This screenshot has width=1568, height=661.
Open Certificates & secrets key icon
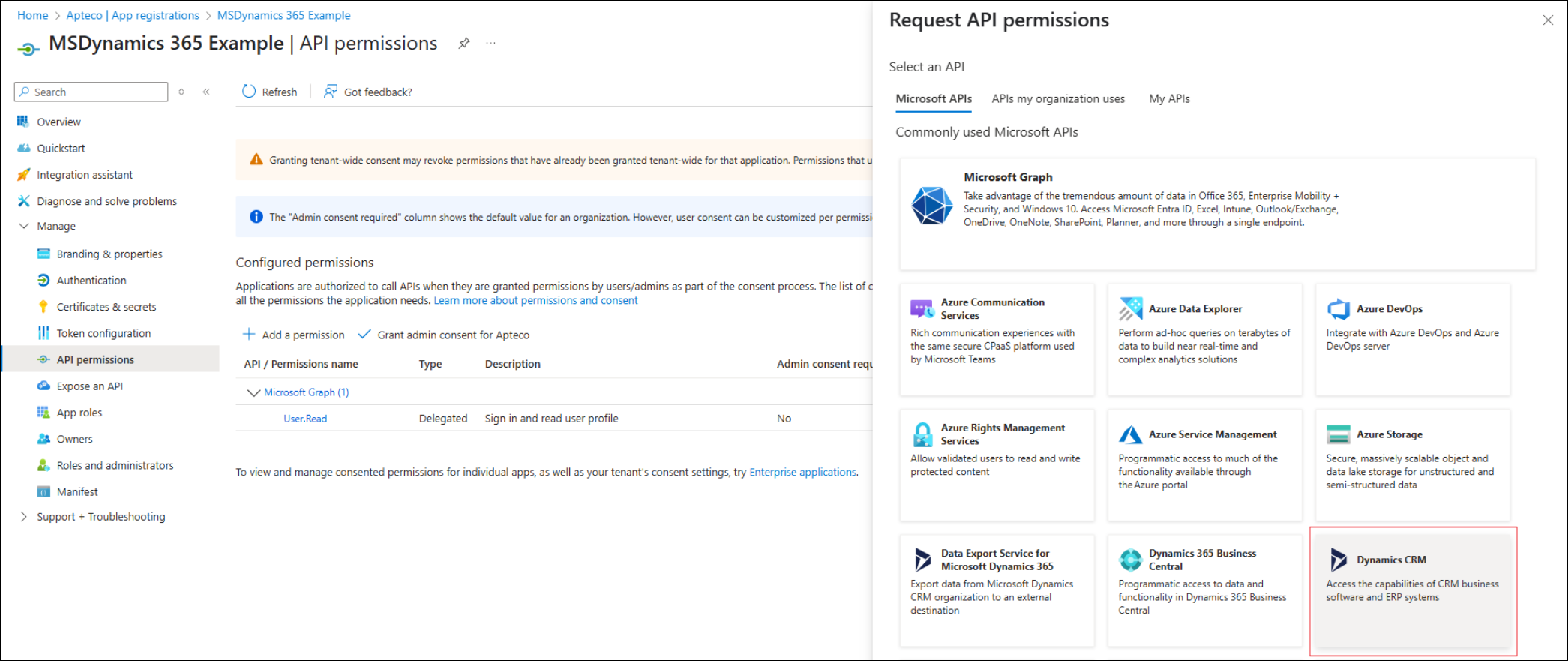pos(43,307)
